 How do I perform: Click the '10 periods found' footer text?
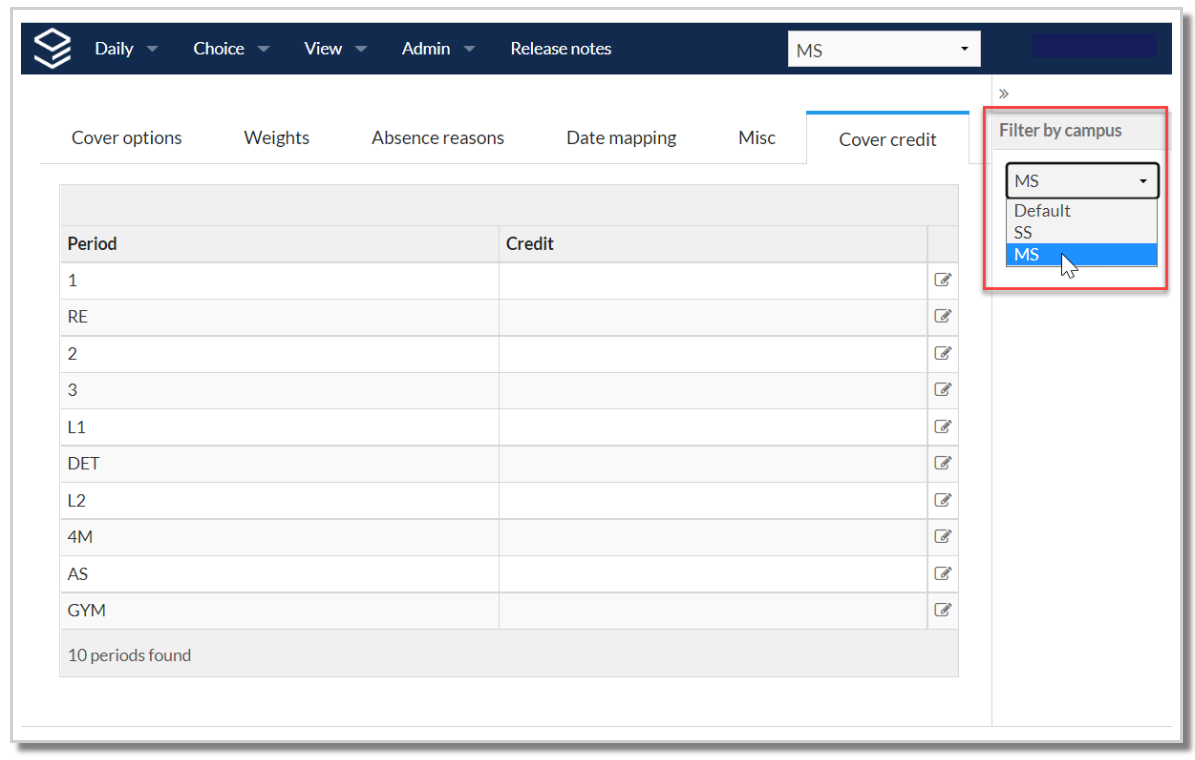tap(130, 656)
